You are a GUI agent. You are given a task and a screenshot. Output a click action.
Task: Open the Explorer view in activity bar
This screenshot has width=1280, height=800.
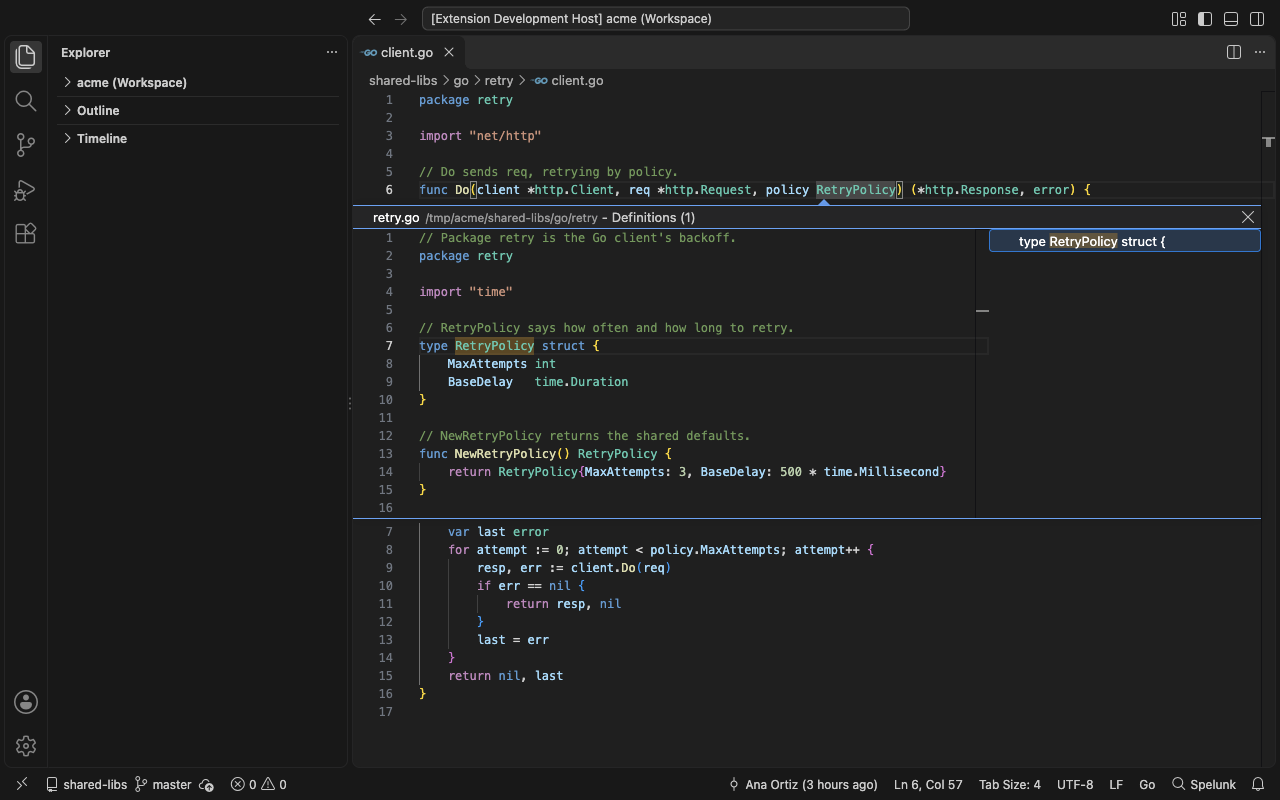(26, 57)
